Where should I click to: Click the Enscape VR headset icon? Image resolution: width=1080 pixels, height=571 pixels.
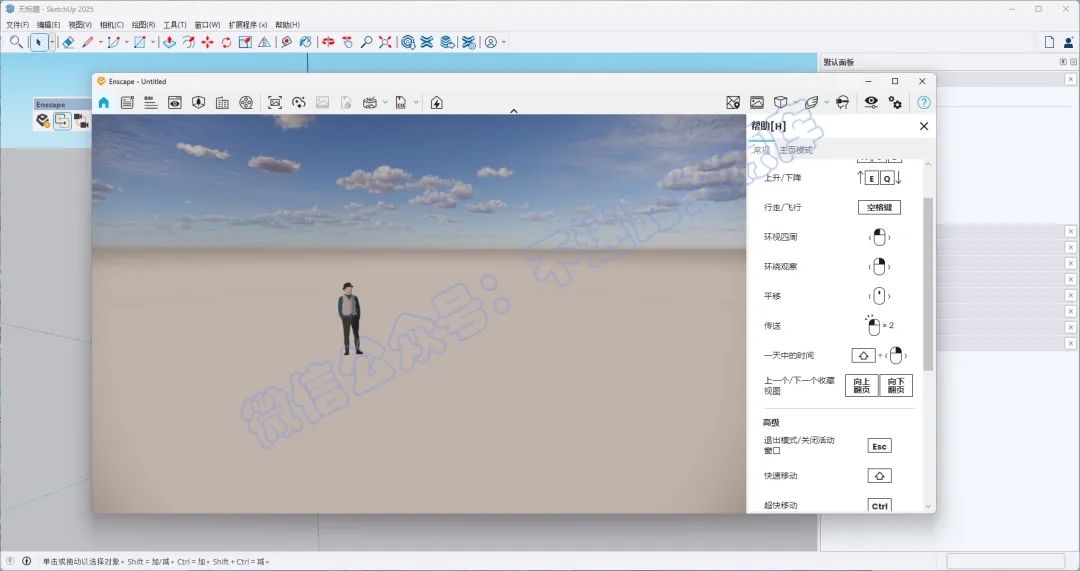[842, 103]
